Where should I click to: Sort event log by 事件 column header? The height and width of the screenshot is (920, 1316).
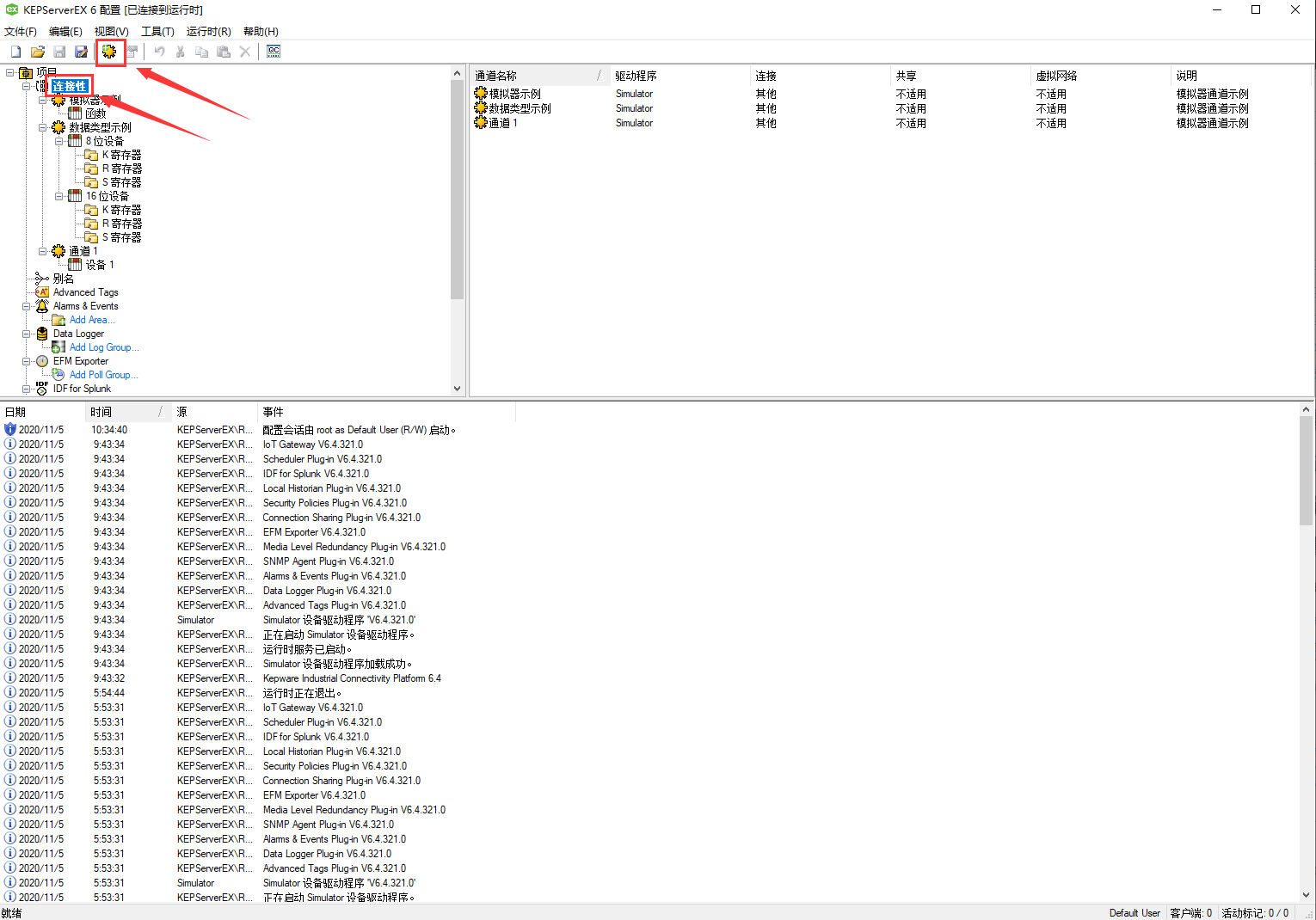386,412
